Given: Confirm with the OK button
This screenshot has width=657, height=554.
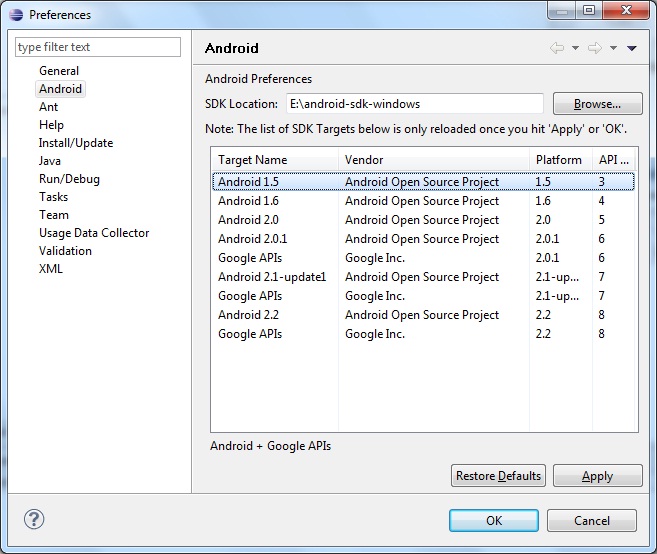Looking at the screenshot, I should [x=494, y=520].
